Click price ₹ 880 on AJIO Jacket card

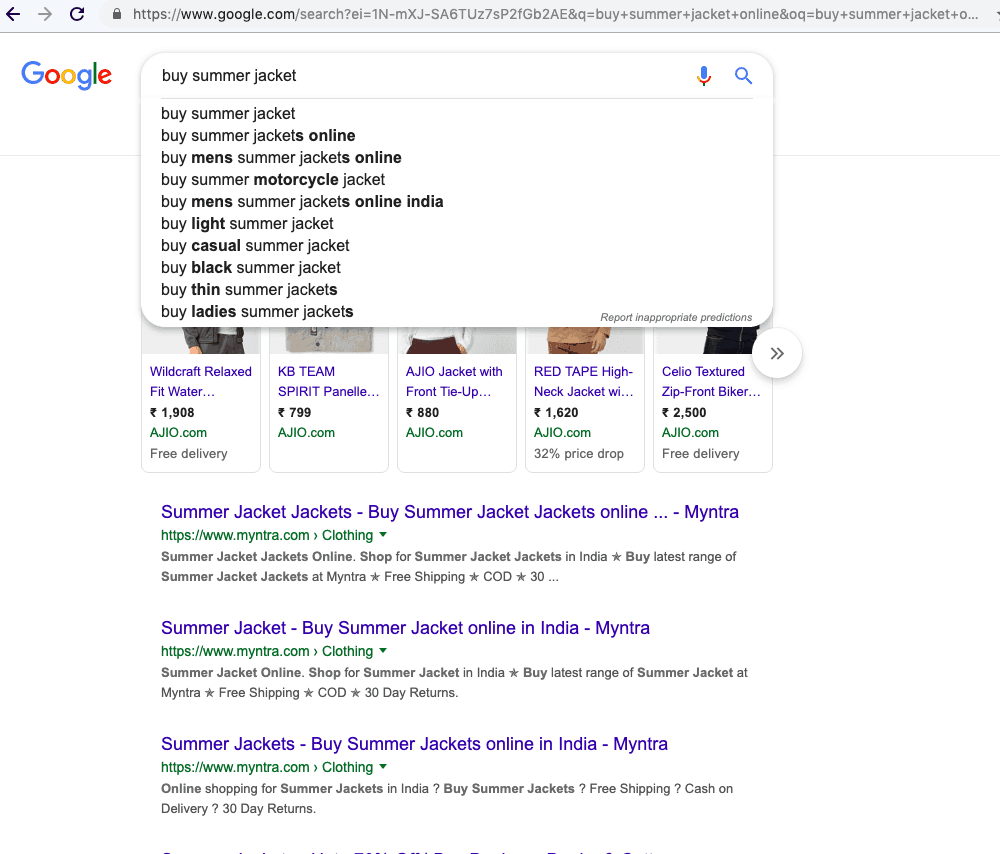[423, 413]
